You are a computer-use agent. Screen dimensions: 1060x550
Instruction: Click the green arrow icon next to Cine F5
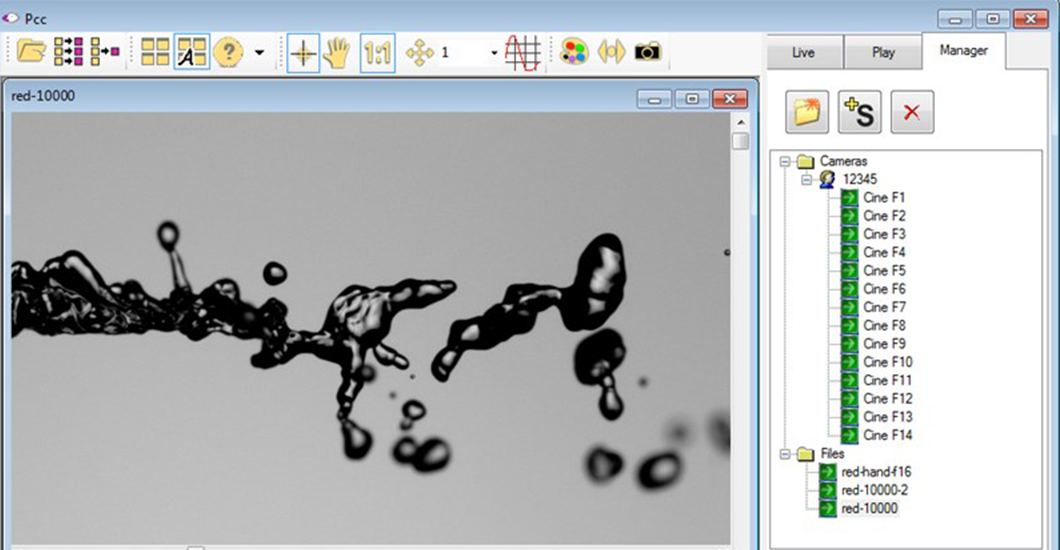850,271
